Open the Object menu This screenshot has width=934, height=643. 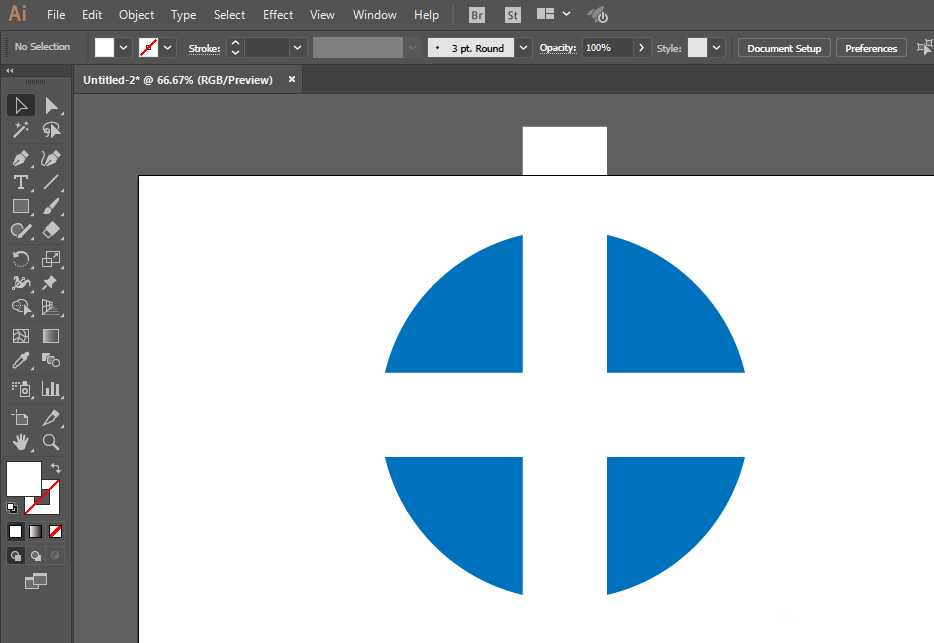tap(136, 15)
